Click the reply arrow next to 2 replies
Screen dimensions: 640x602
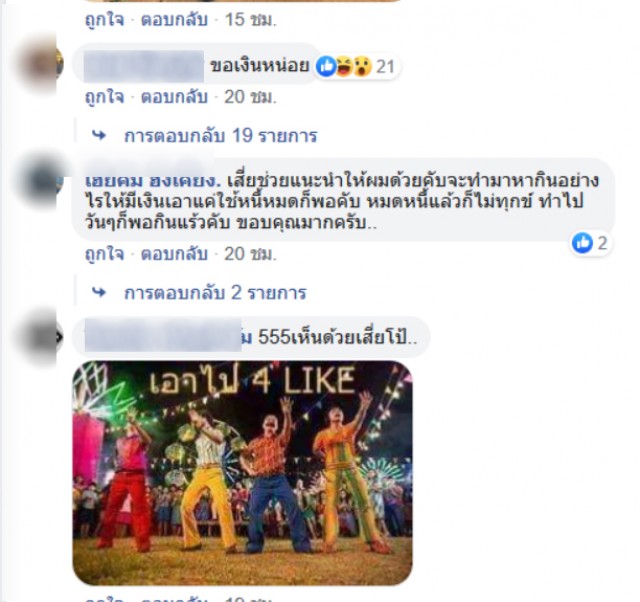point(99,292)
